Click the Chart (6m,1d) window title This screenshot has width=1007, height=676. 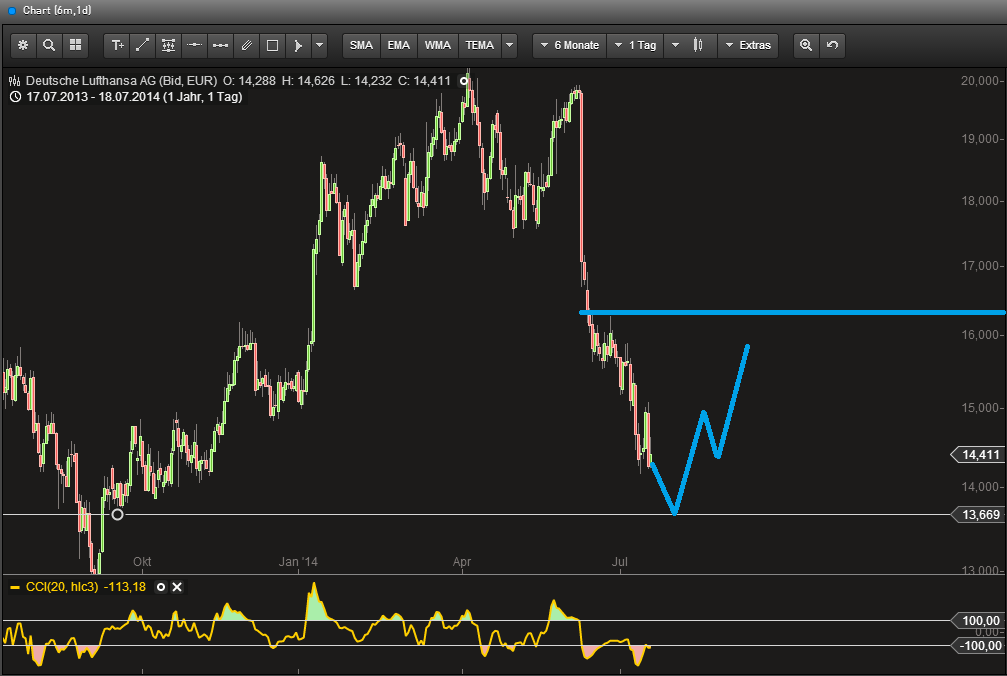point(57,10)
